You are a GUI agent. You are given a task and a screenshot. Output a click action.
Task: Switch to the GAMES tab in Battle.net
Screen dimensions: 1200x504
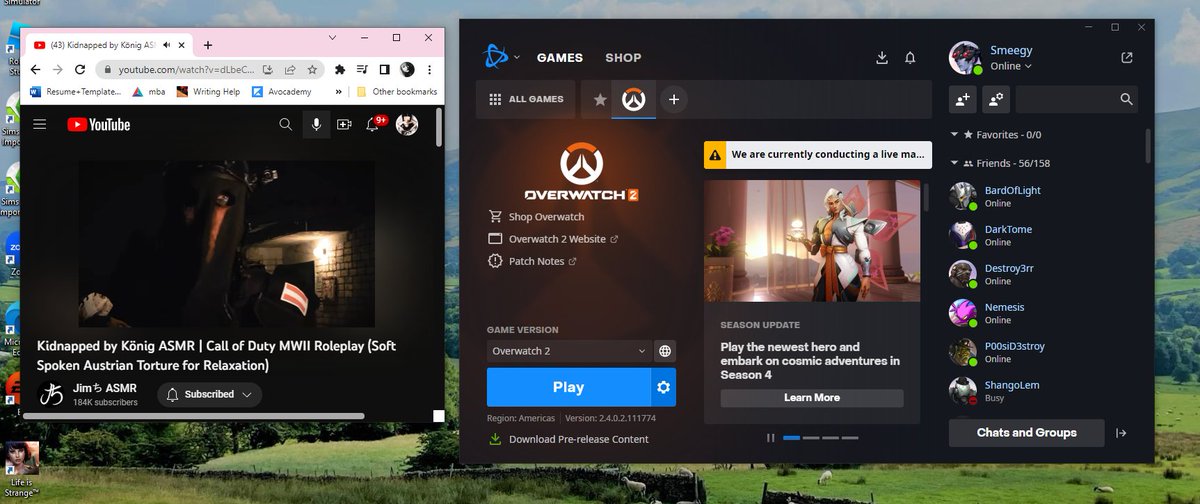[x=560, y=58]
